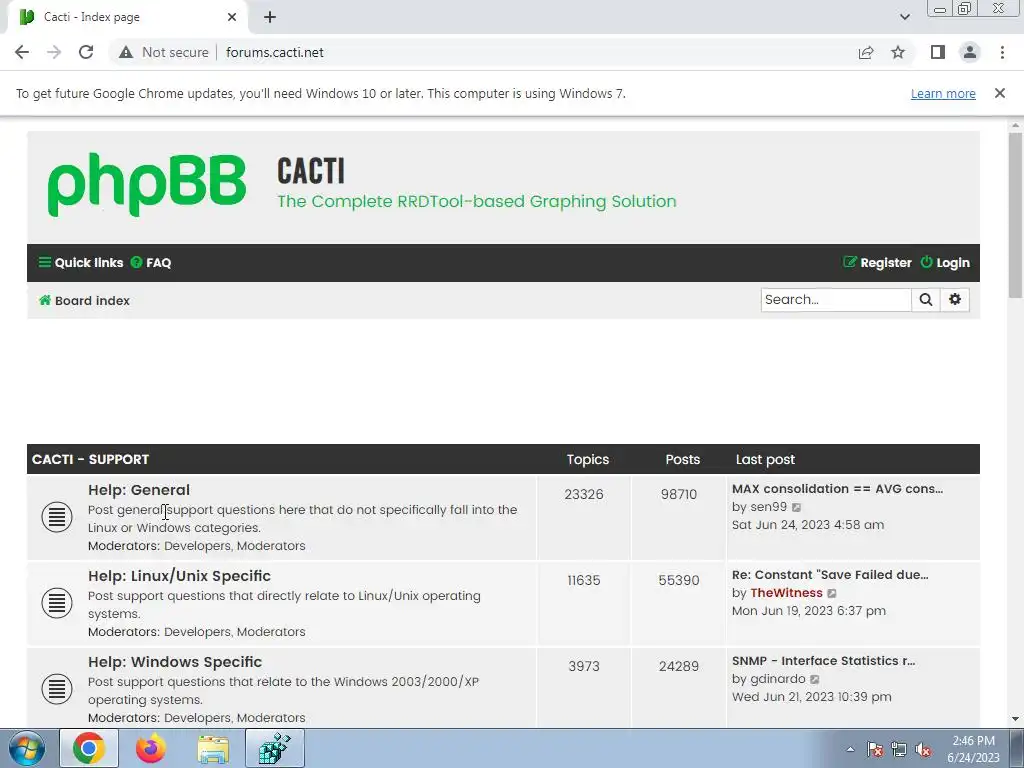View profile of user sen99
1024x768 pixels.
coord(769,507)
